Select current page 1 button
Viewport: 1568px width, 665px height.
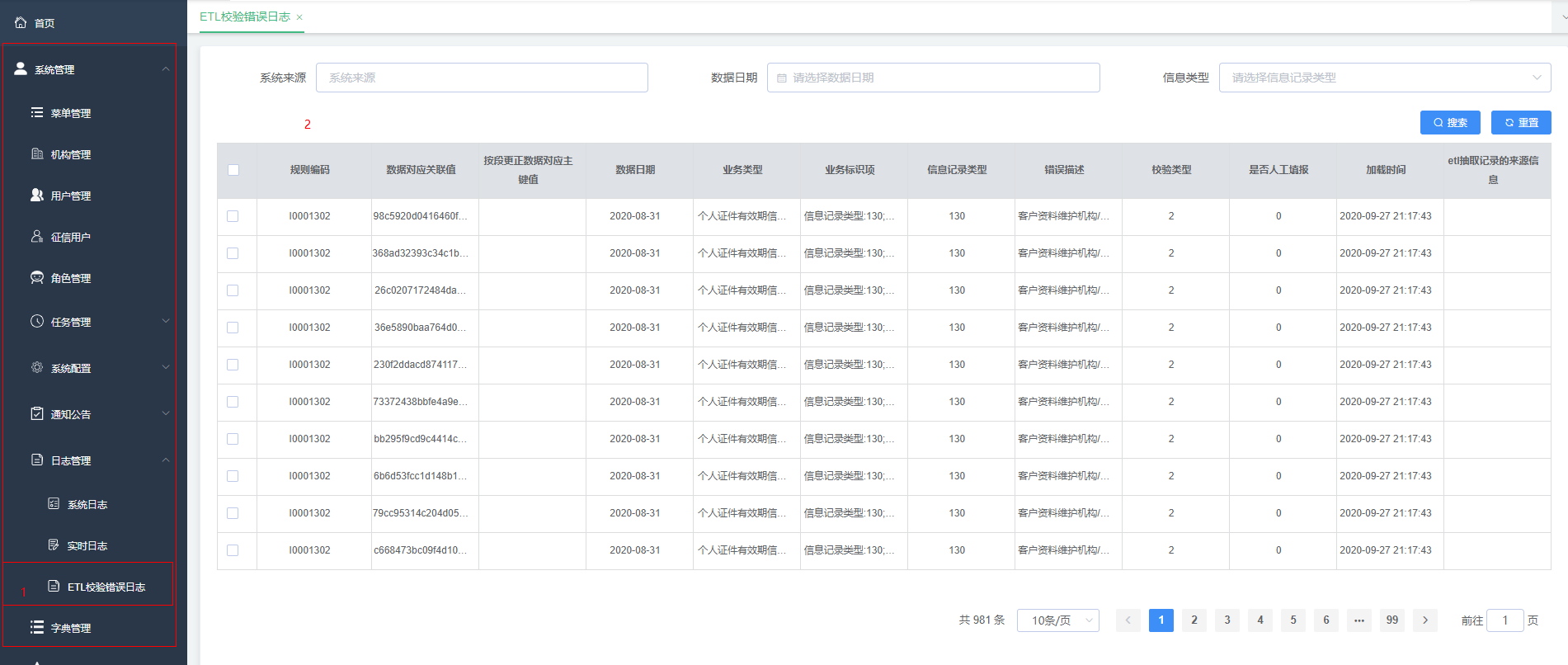point(1161,620)
